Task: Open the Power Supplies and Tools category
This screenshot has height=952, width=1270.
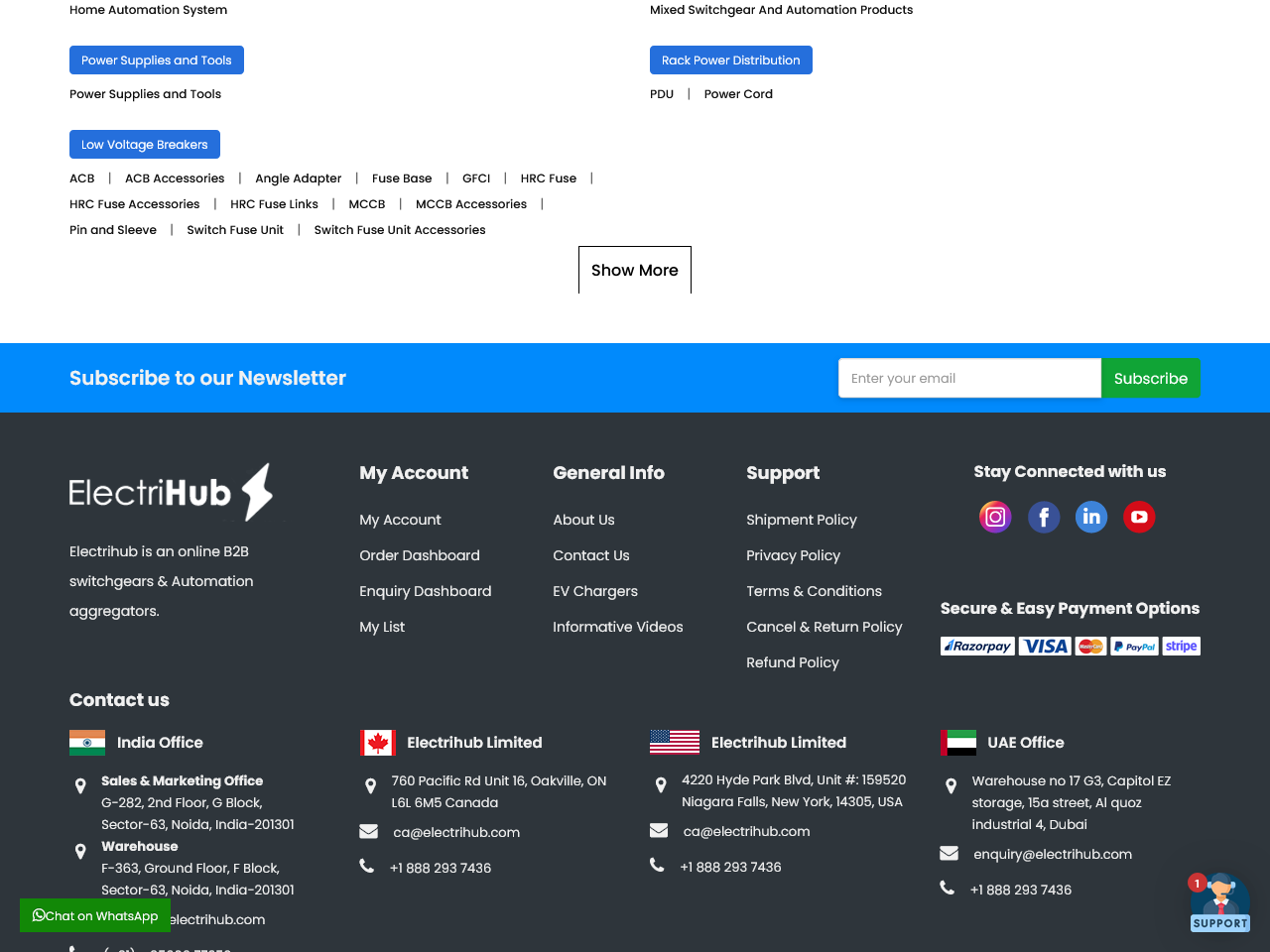Action: tap(157, 60)
